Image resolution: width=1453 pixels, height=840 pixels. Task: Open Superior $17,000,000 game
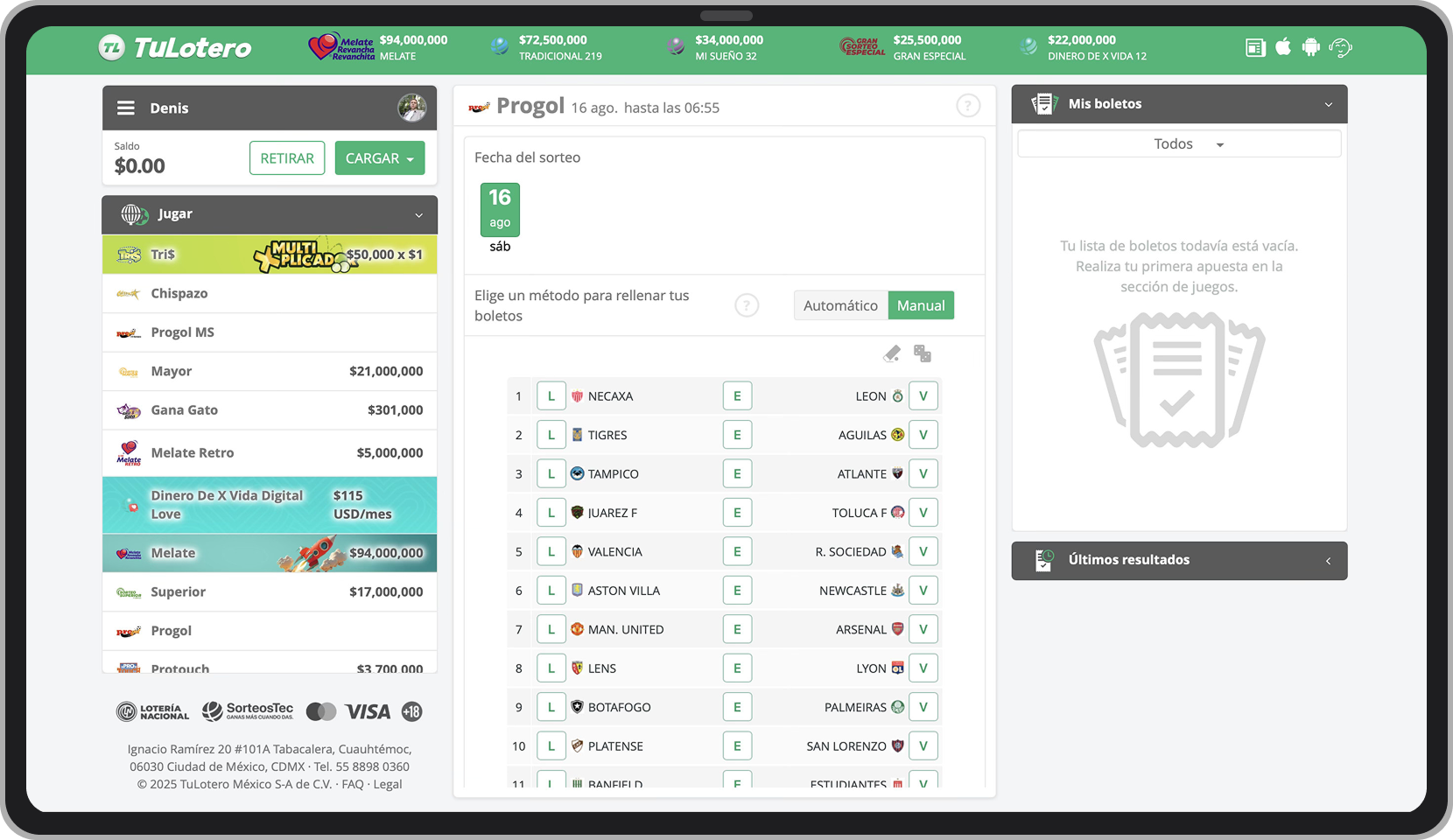270,591
